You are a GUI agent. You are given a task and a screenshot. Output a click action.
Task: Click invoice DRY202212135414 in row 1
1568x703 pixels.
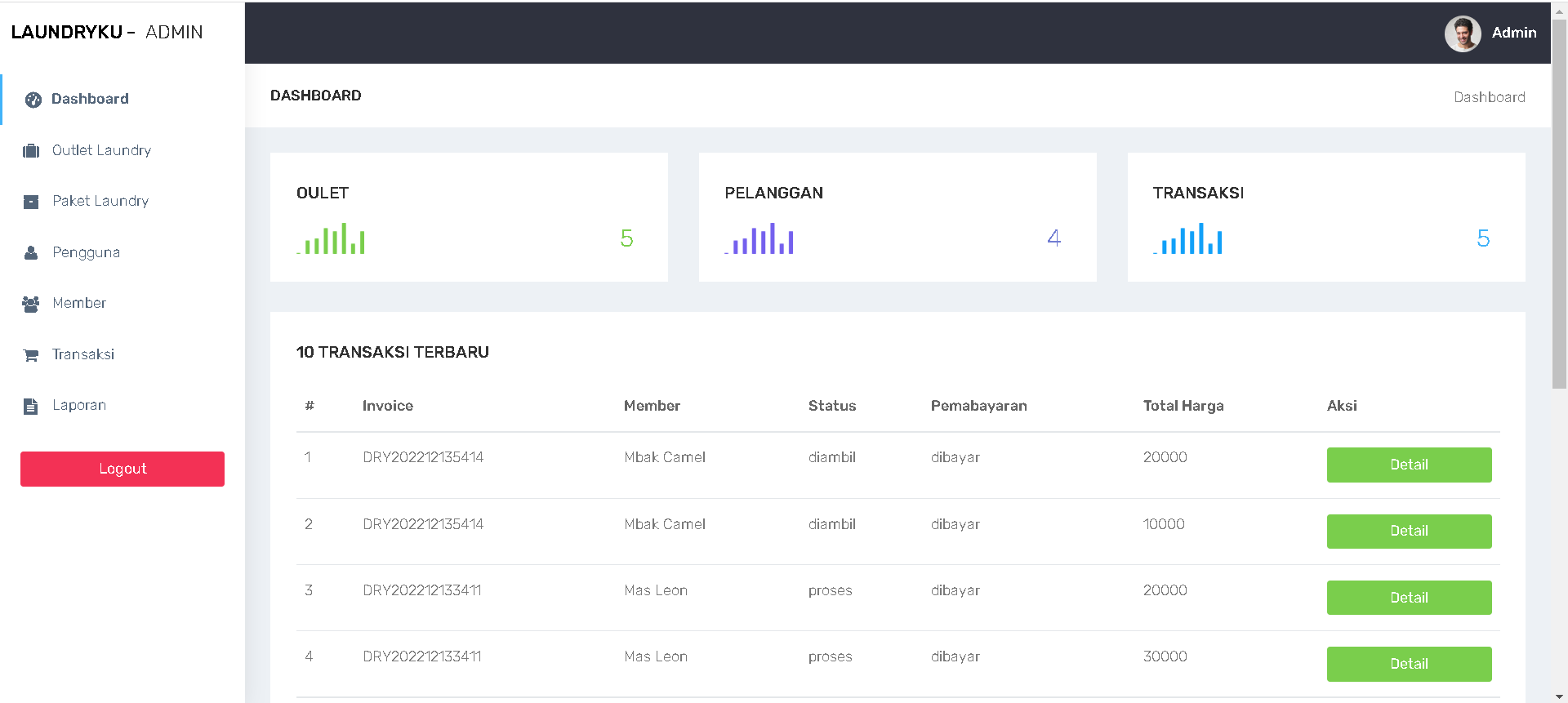coord(423,457)
